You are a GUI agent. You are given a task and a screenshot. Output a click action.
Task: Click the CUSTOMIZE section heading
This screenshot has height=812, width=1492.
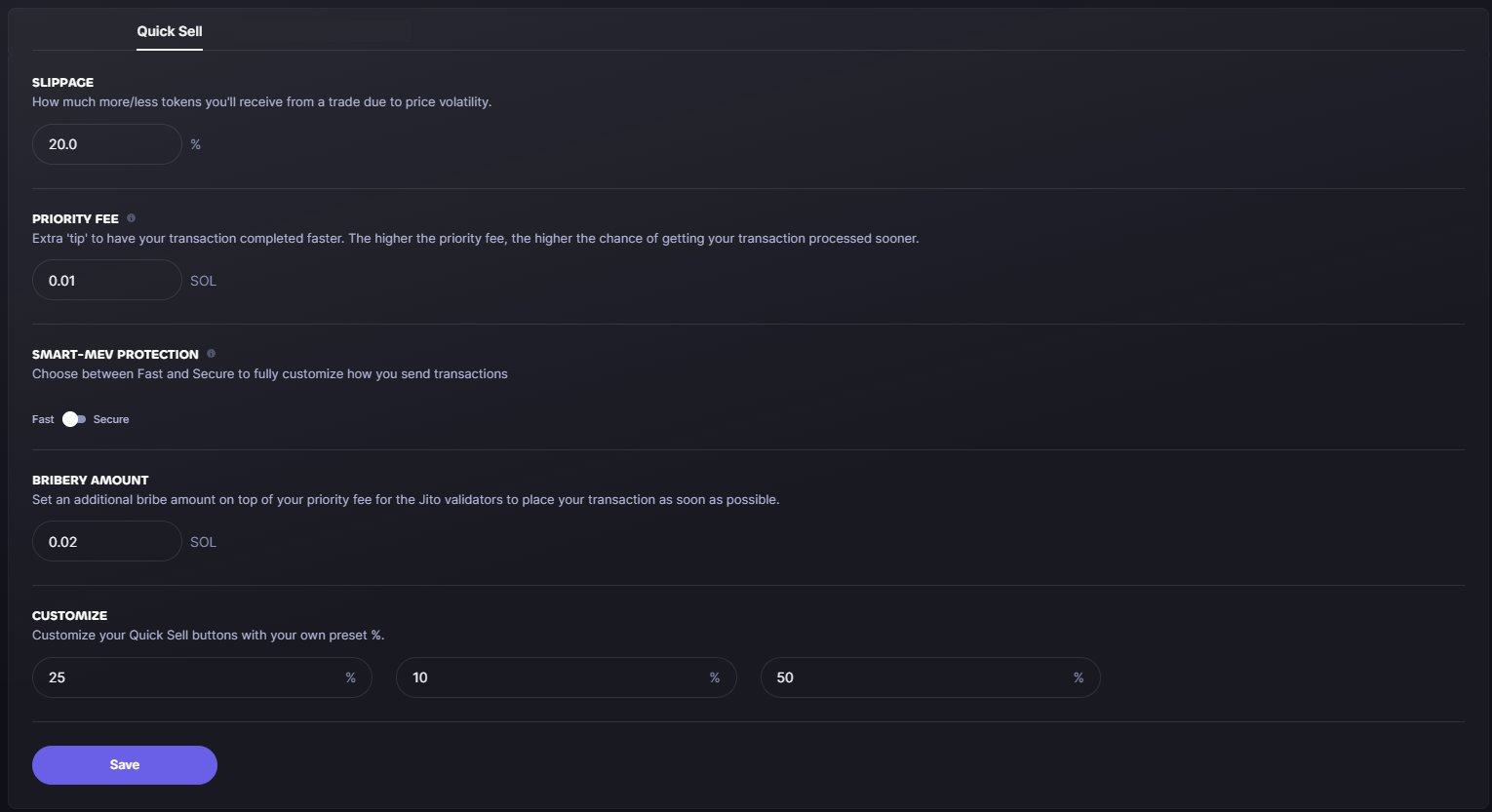pos(69,615)
